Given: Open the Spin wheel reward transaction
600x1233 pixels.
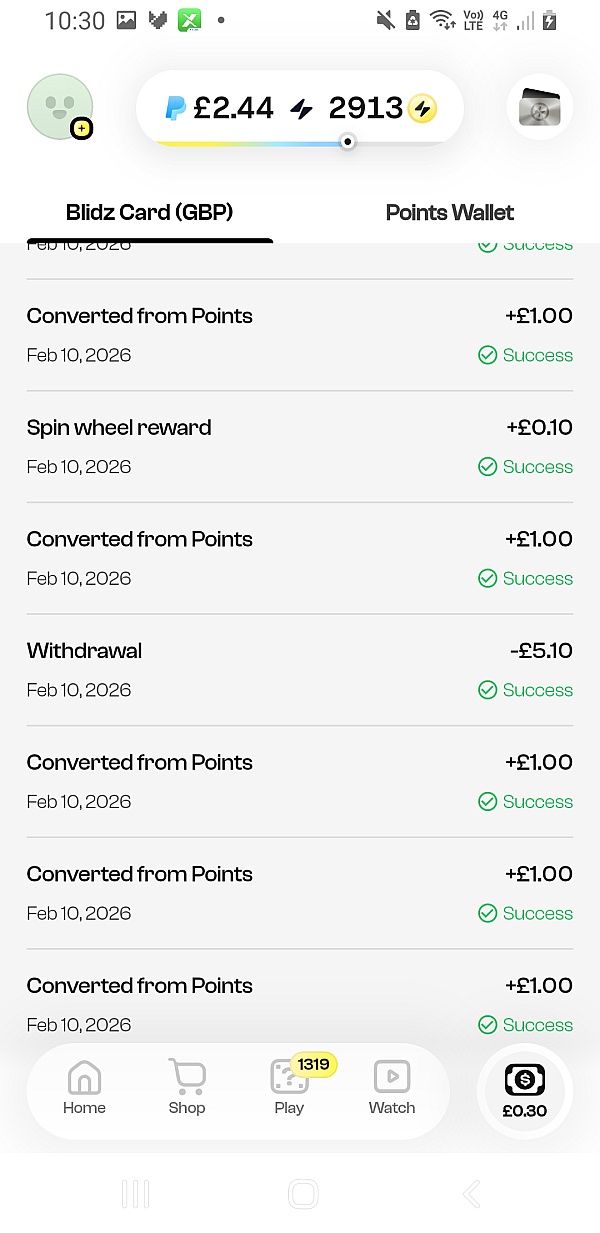Looking at the screenshot, I should click(300, 446).
